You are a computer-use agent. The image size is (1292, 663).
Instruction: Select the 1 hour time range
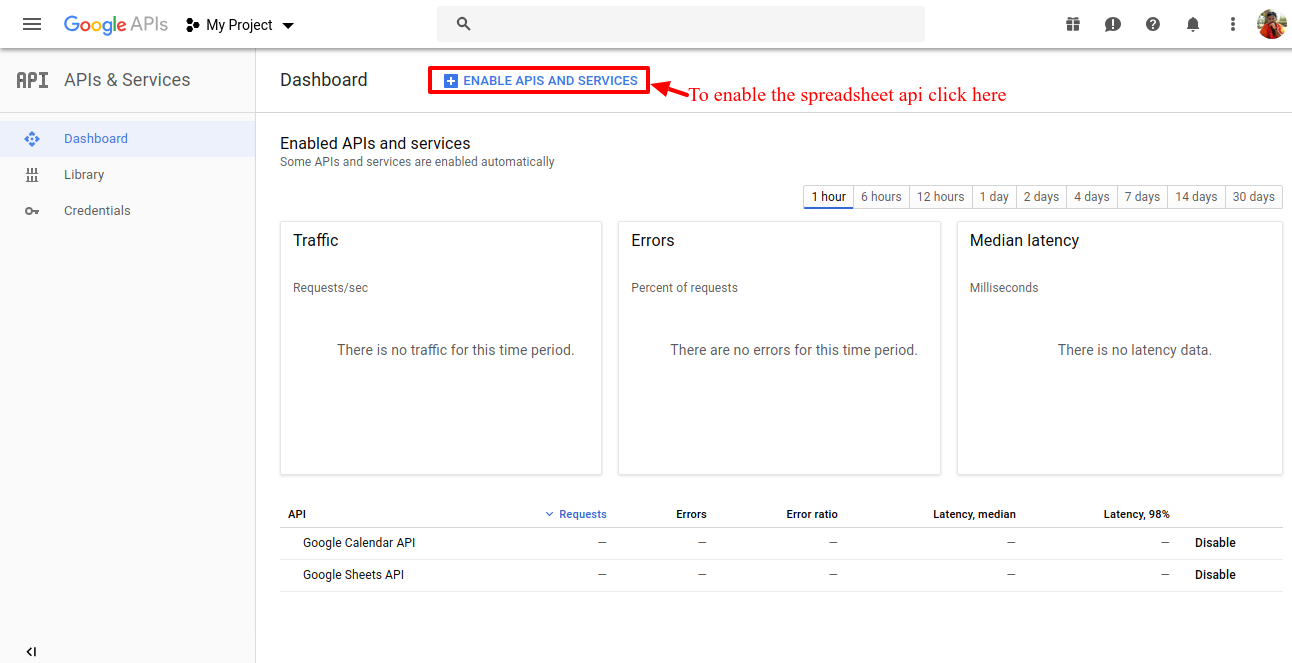[828, 197]
